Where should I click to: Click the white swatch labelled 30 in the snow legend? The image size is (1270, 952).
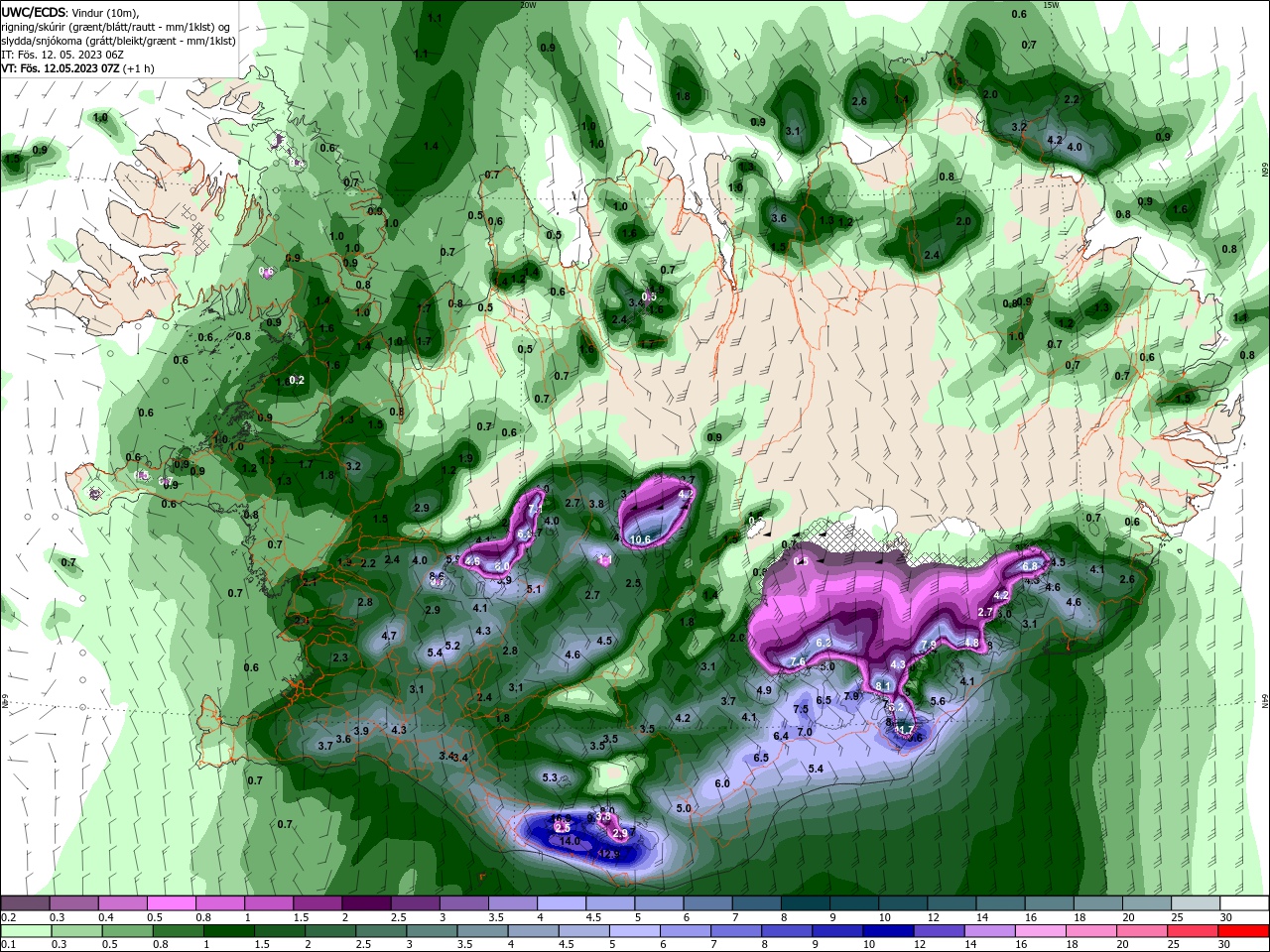click(1244, 903)
